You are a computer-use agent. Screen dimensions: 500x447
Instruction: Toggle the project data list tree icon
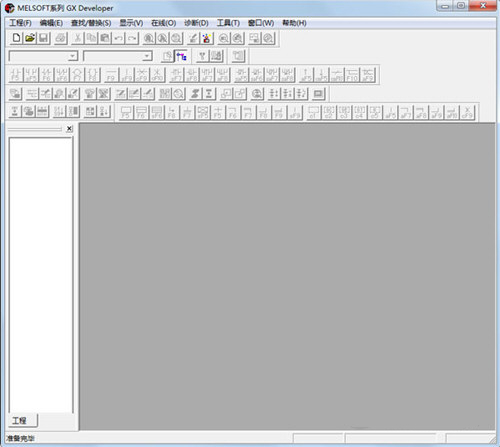[x=181, y=56]
